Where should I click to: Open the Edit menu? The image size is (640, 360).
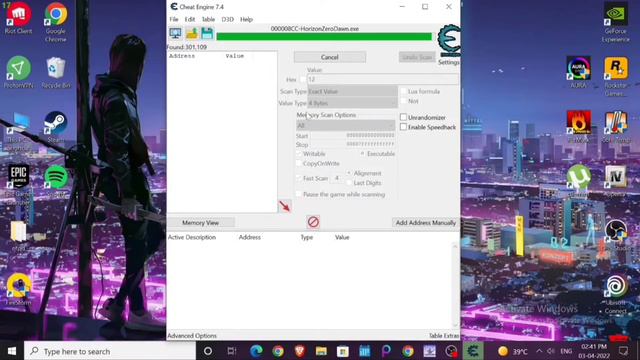click(x=190, y=19)
